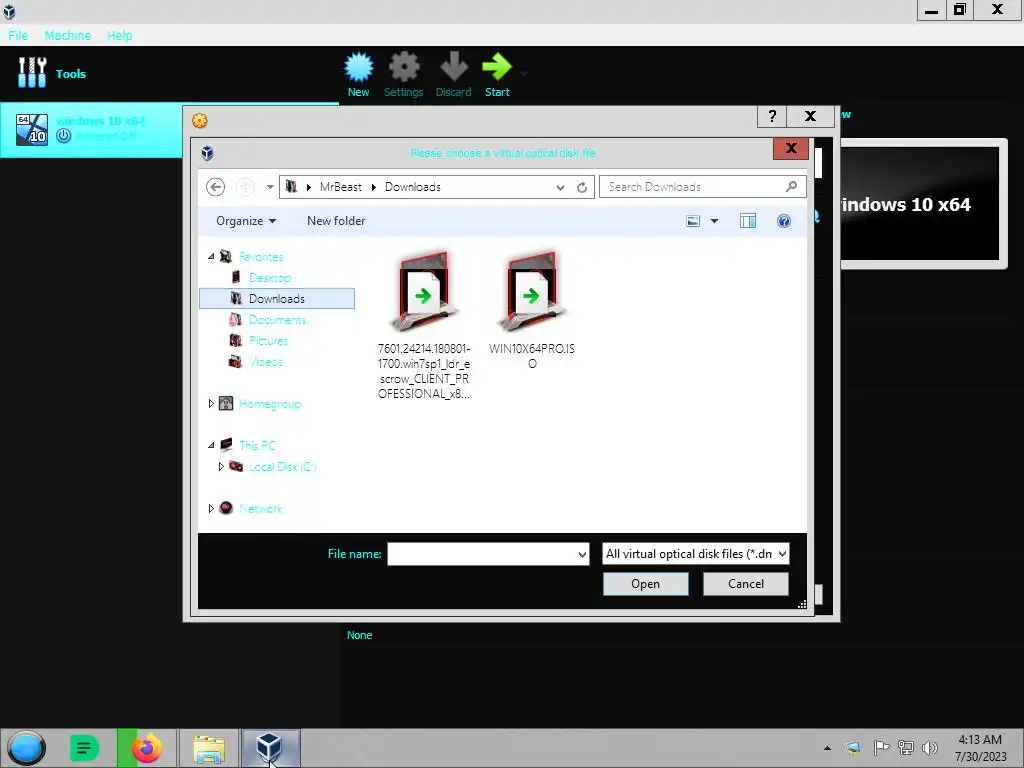Open the Machine menu

coord(67,35)
